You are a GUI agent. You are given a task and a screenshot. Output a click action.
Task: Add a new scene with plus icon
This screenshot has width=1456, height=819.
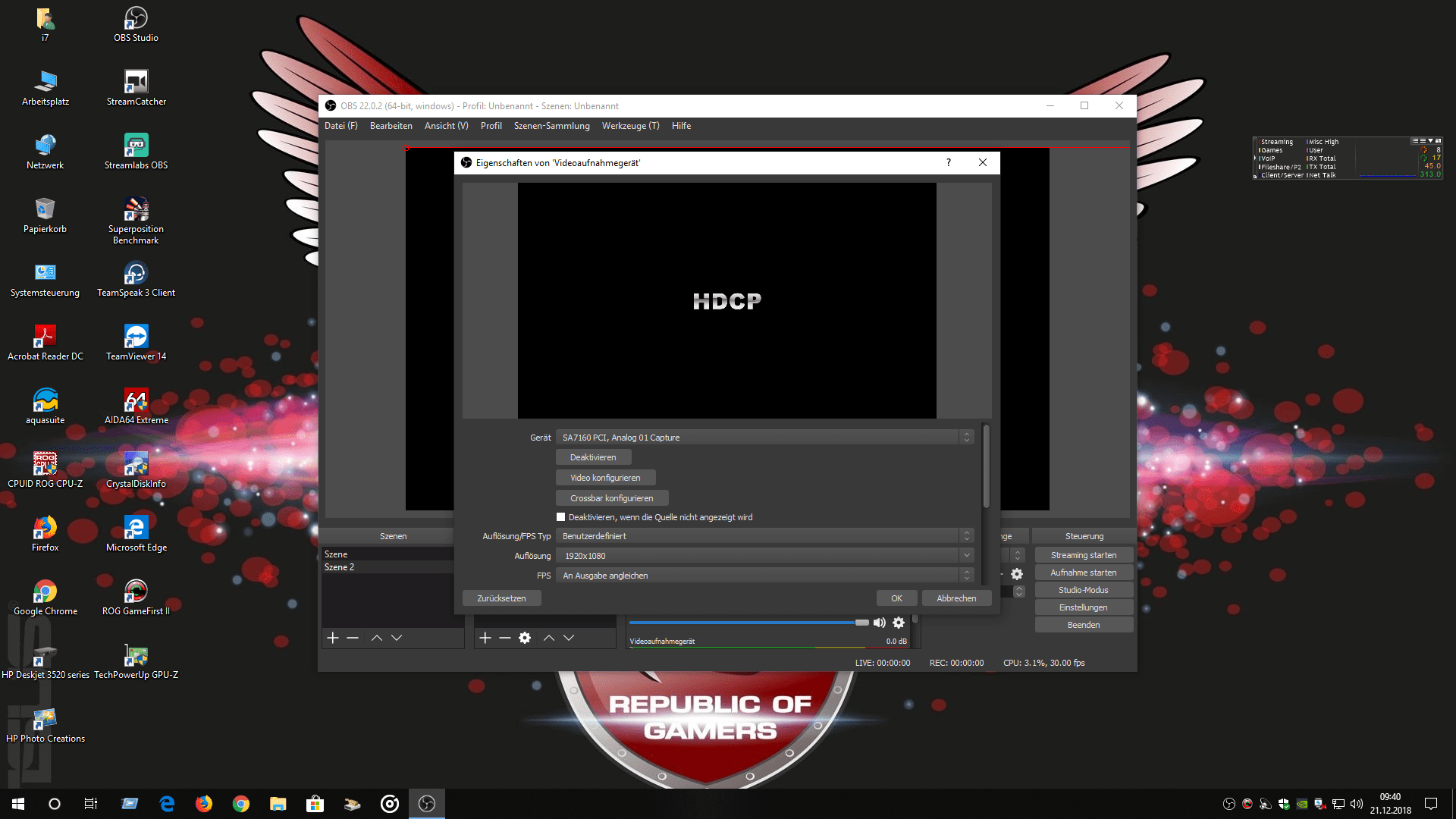[x=332, y=638]
